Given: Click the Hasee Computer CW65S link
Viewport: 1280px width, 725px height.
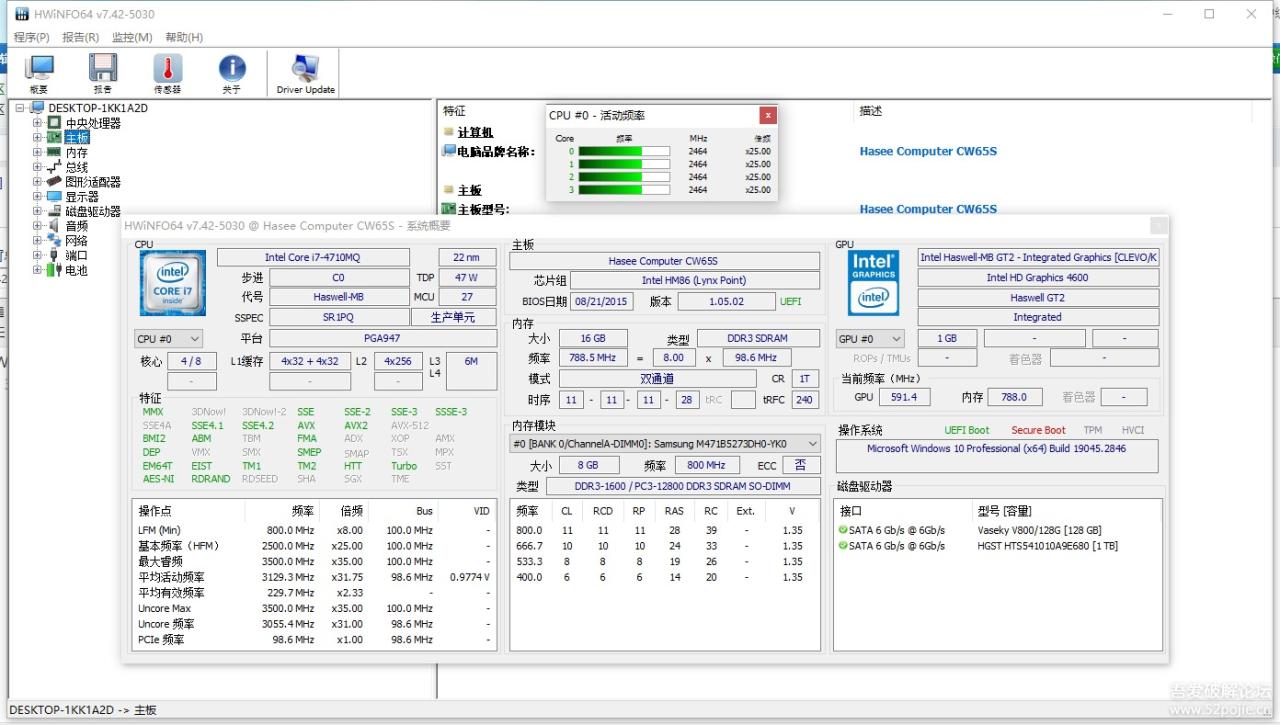Looking at the screenshot, I should [x=927, y=151].
